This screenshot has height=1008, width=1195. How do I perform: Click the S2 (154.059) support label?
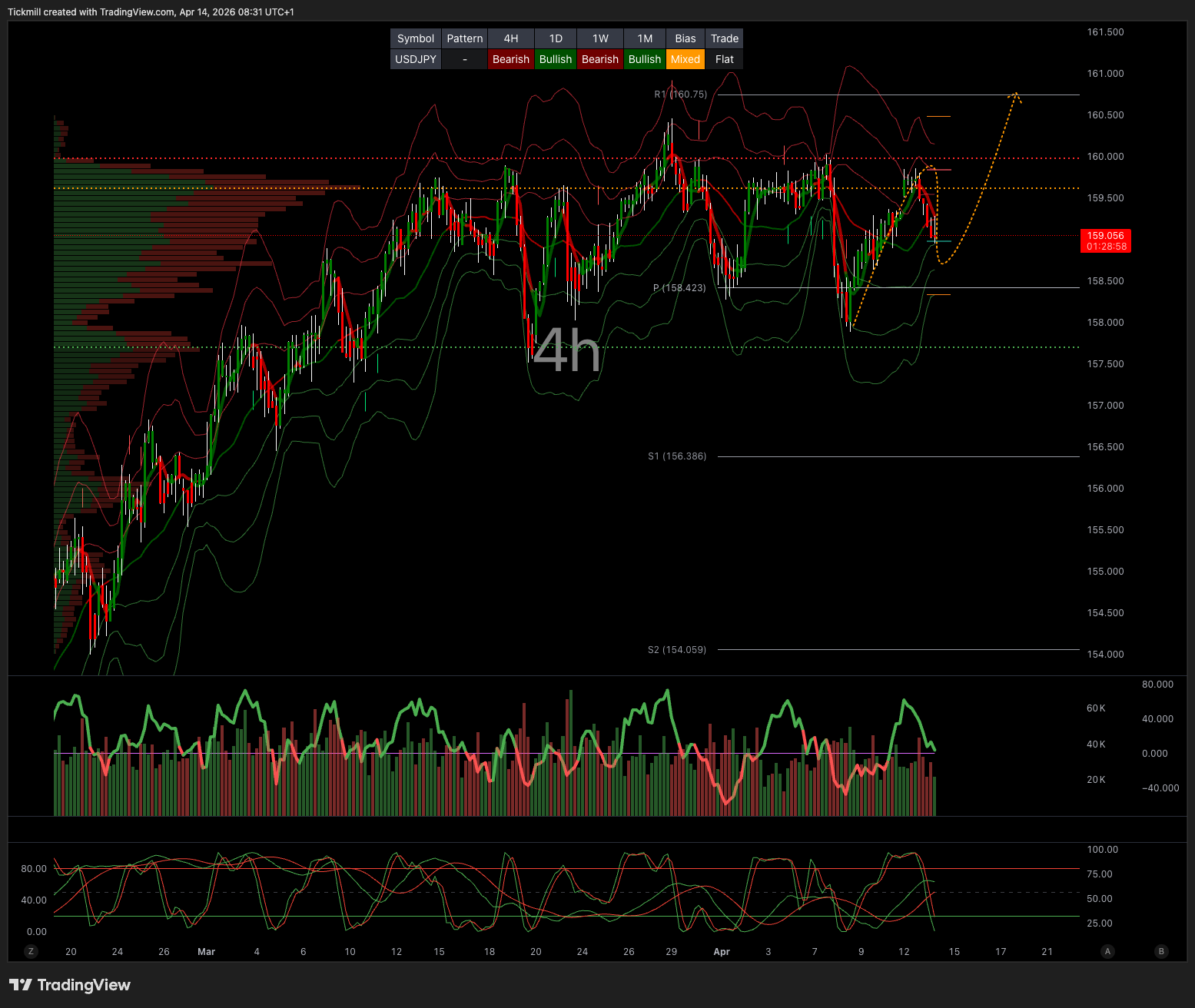coord(676,650)
